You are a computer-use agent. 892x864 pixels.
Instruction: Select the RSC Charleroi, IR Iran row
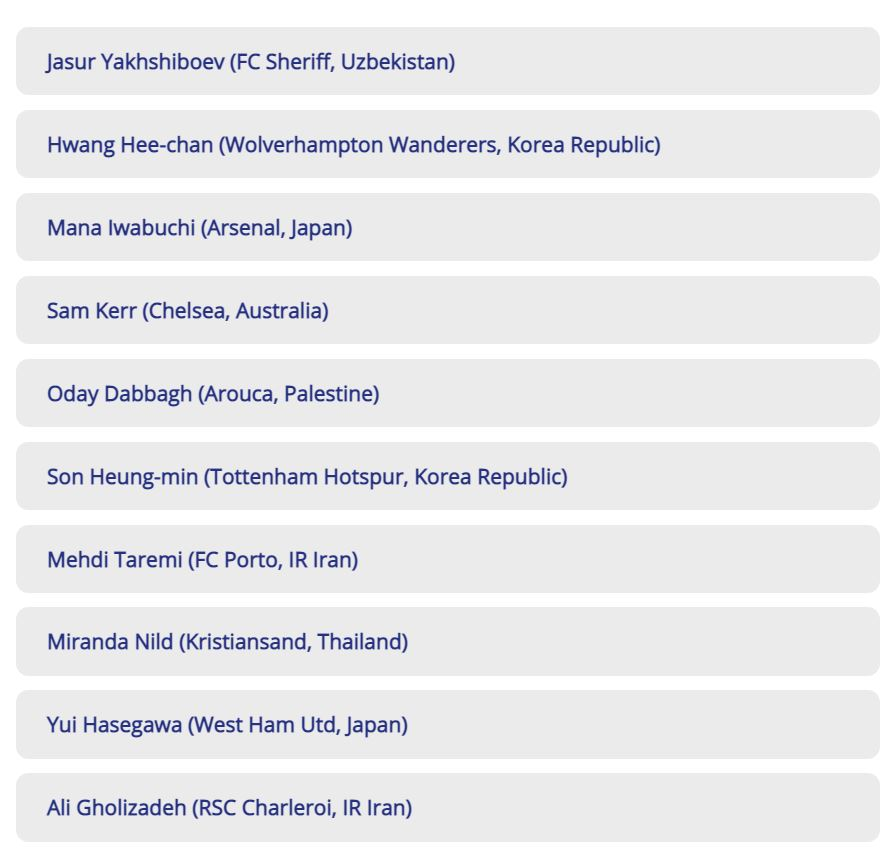[x=446, y=808]
